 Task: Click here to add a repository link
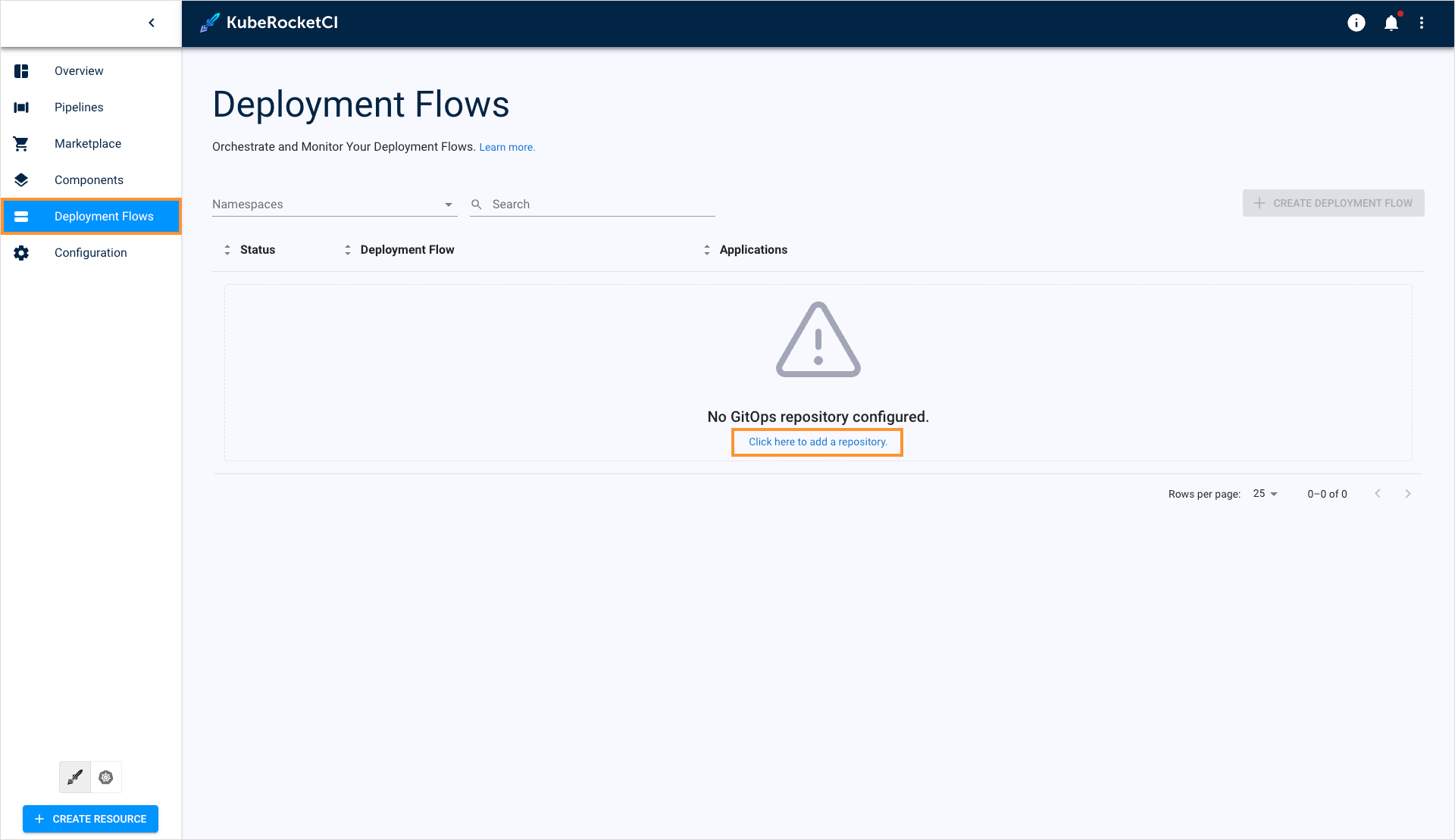click(817, 442)
